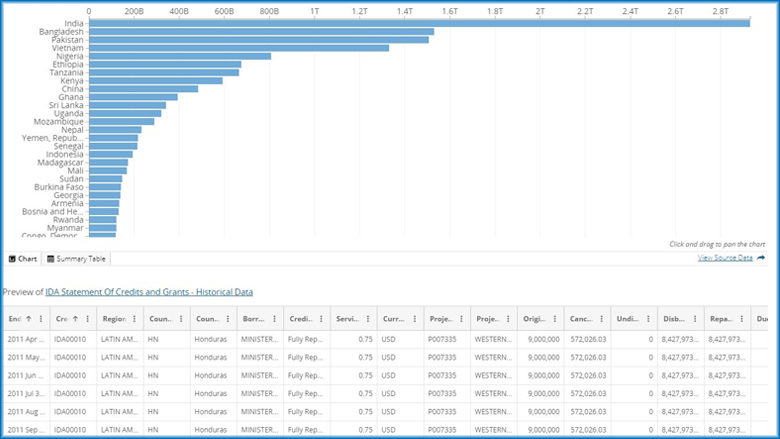
Task: Click the '2011 Jun' cell
Action: pyautogui.click(x=26, y=375)
